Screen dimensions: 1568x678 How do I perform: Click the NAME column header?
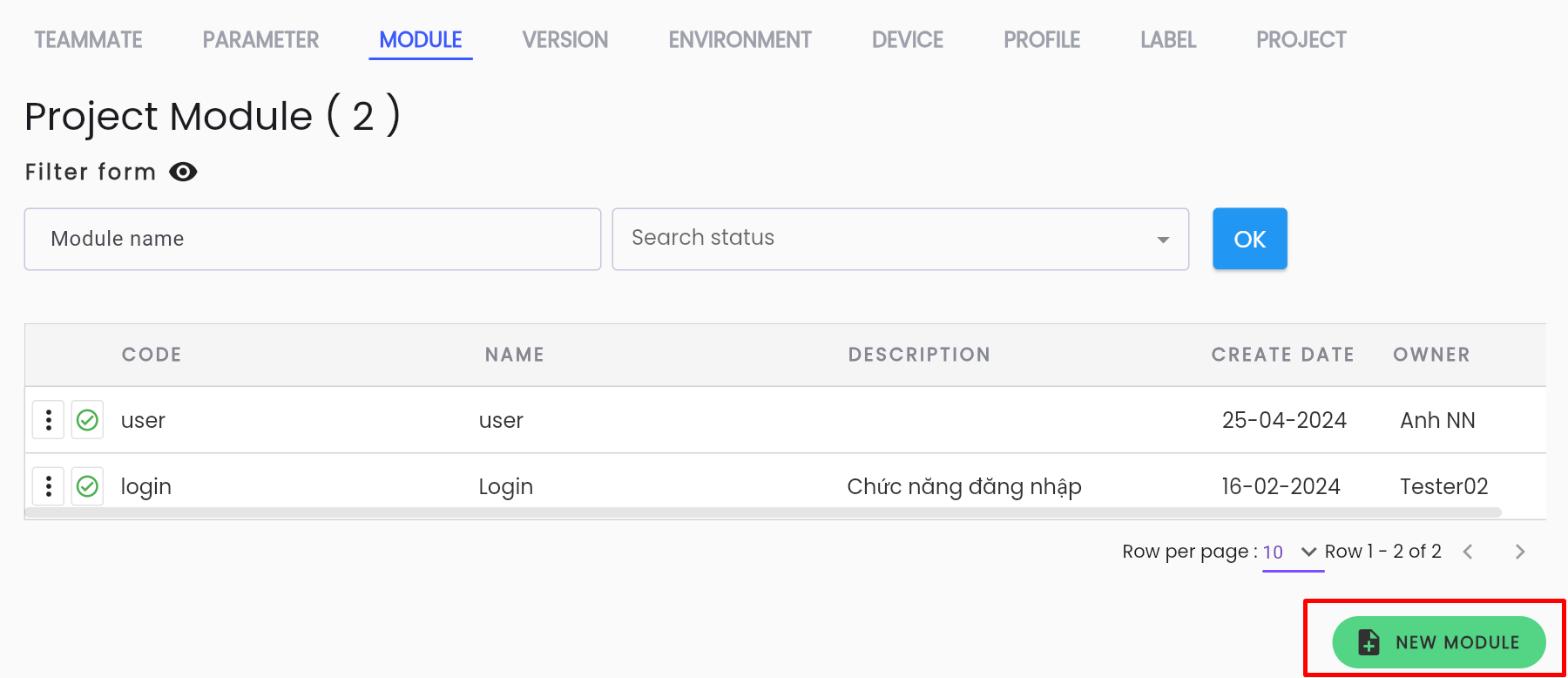click(x=515, y=355)
